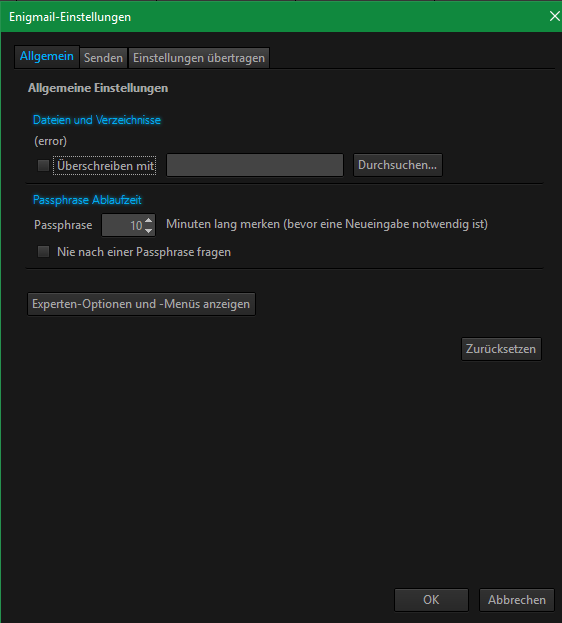This screenshot has width=562, height=623.
Task: Click the Durchsuchen... button
Action: [397, 165]
